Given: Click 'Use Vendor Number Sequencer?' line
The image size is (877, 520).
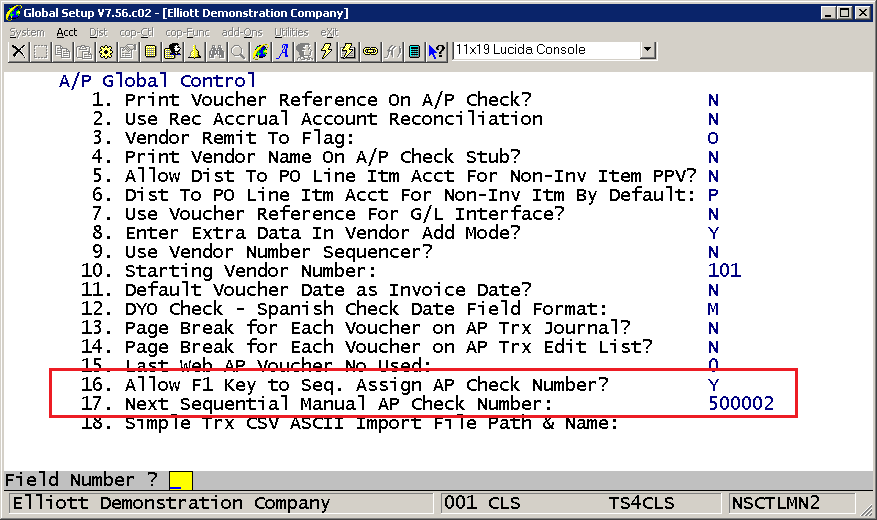Looking at the screenshot, I should pyautogui.click(x=279, y=252).
